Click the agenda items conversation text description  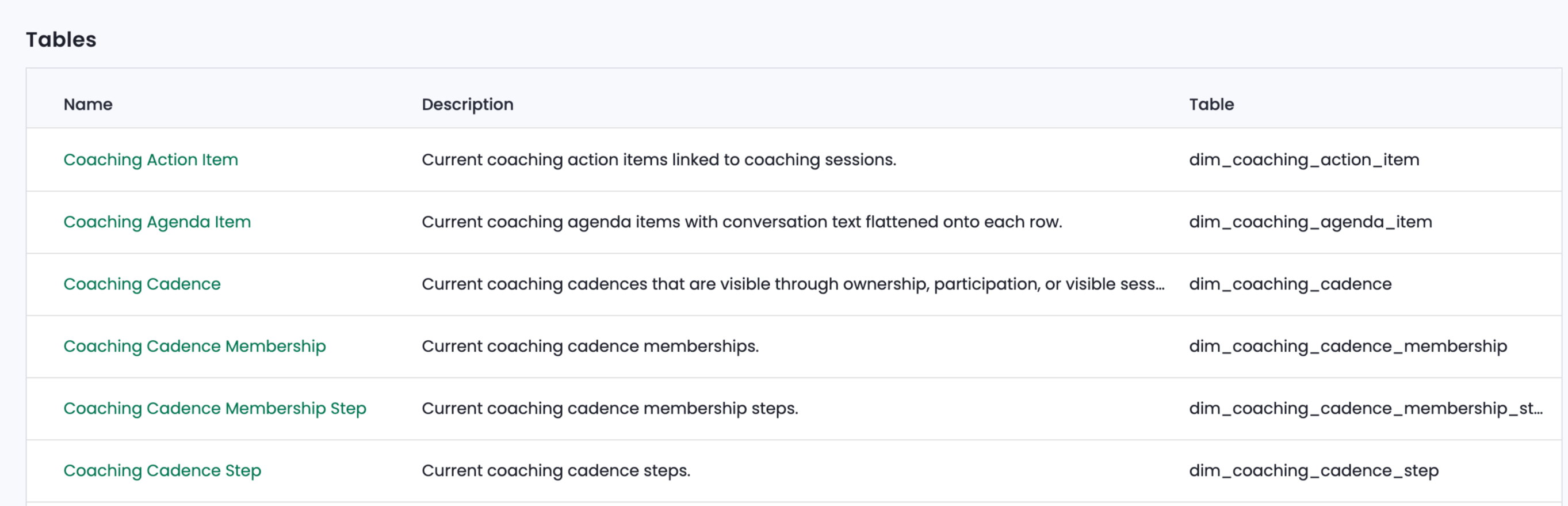(x=742, y=222)
